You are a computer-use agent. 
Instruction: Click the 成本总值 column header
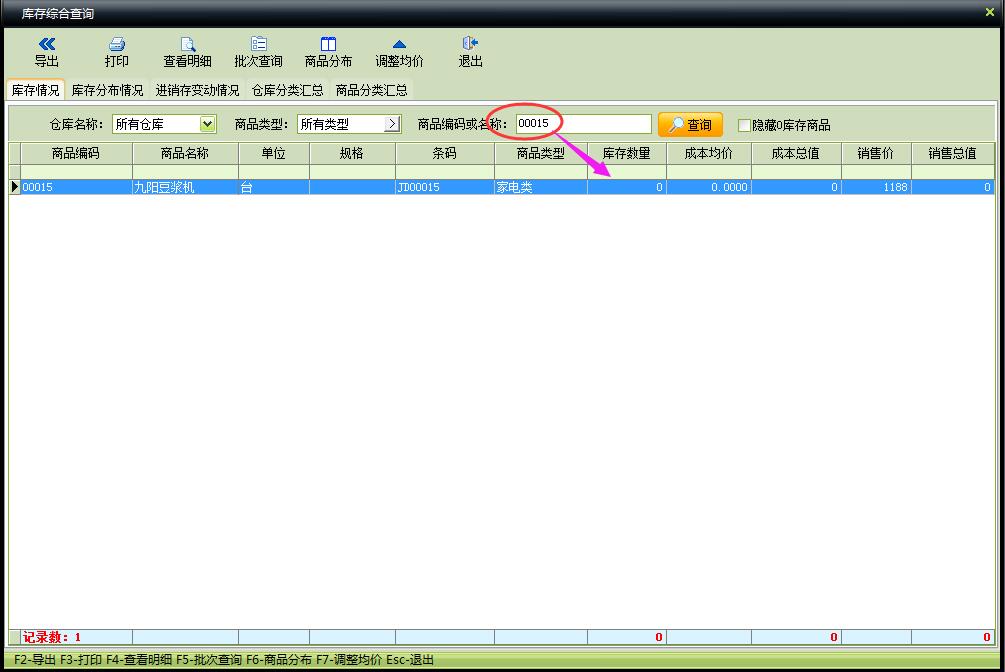(x=795, y=153)
